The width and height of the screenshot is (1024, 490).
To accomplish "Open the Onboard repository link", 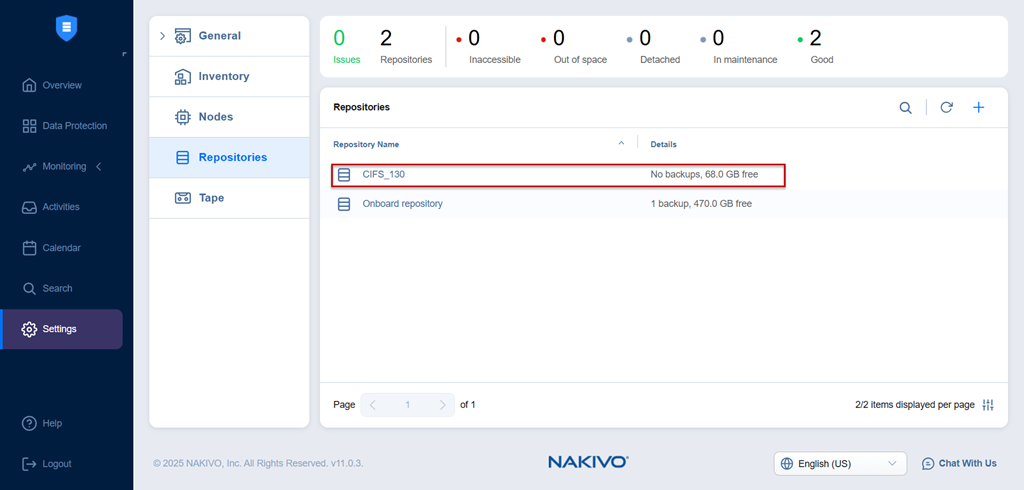I will click(x=402, y=204).
